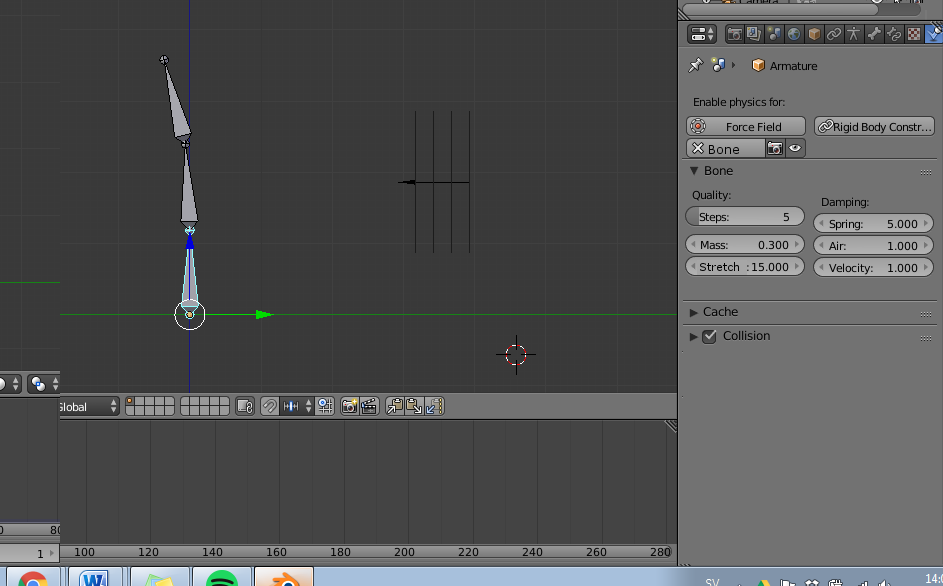943x586 pixels.
Task: Click the Armature object in the breadcrumb
Action: point(784,66)
